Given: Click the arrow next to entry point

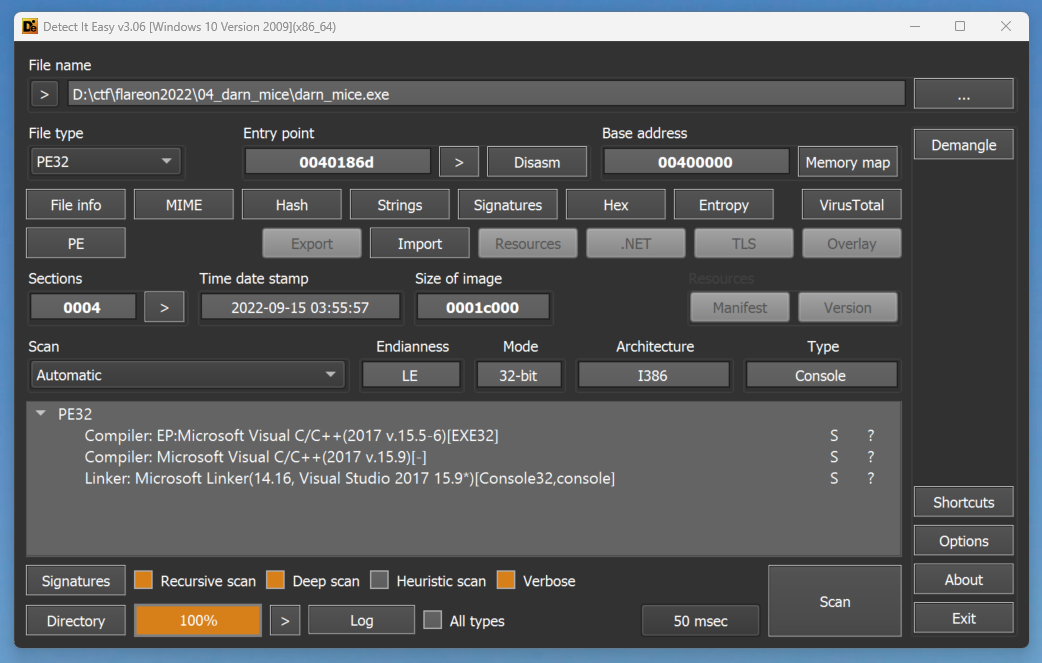Looking at the screenshot, I should [459, 162].
